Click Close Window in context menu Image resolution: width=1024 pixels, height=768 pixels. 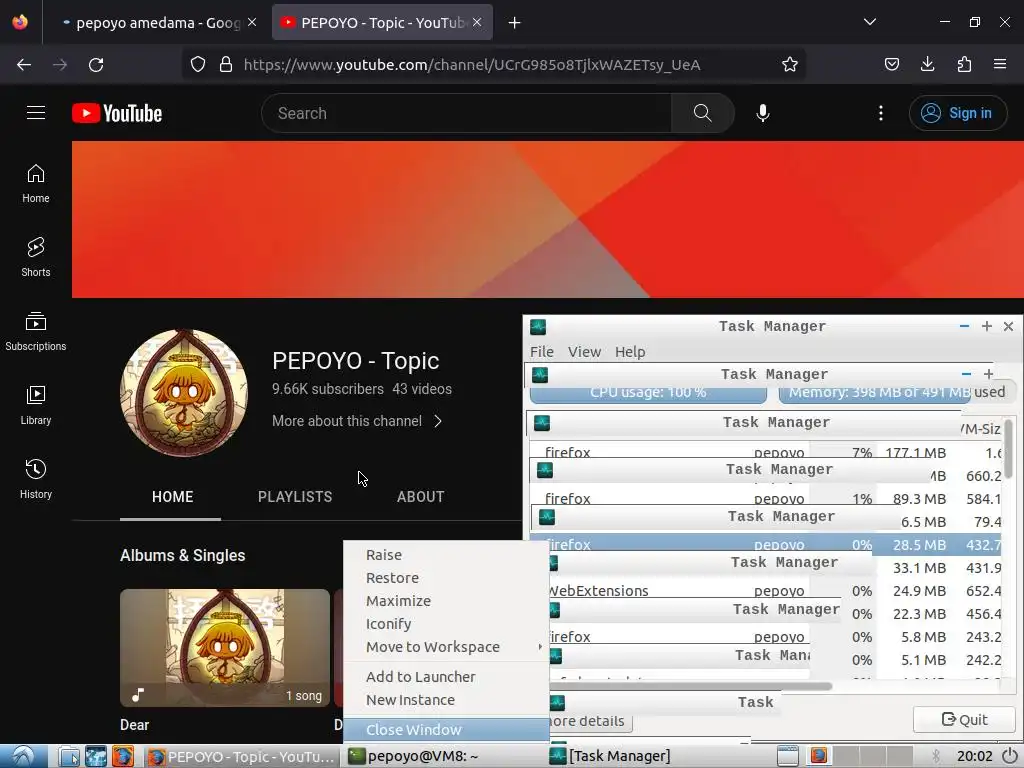(x=446, y=729)
